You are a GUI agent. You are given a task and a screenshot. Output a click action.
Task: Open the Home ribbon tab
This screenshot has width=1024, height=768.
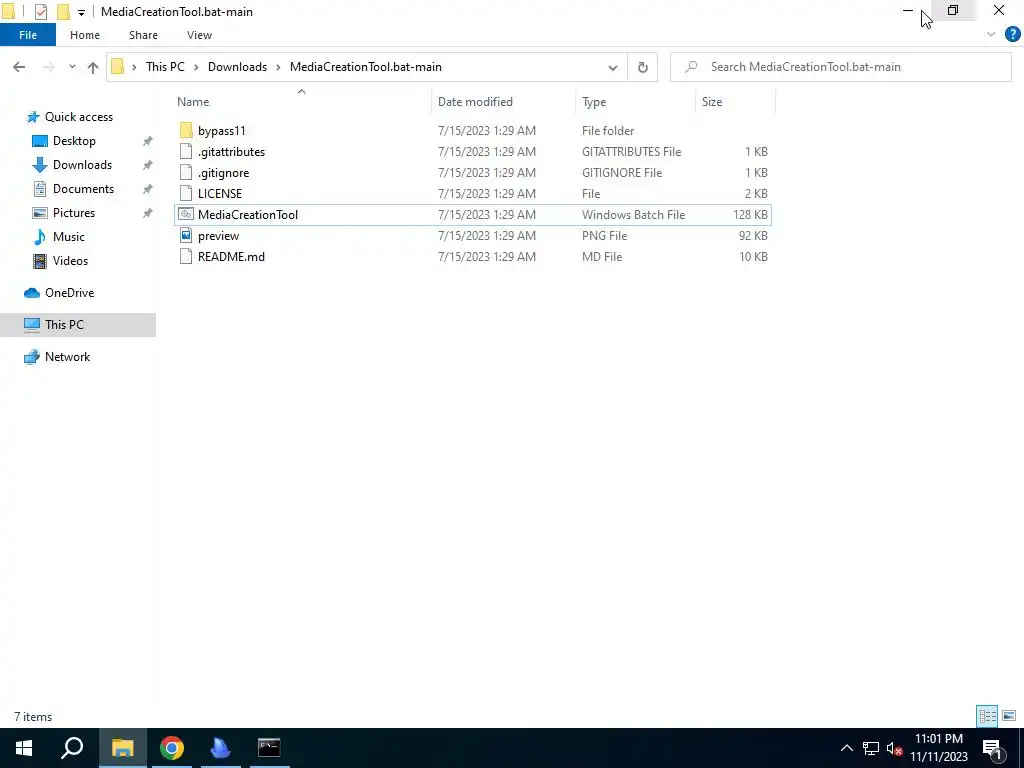pyautogui.click(x=85, y=35)
